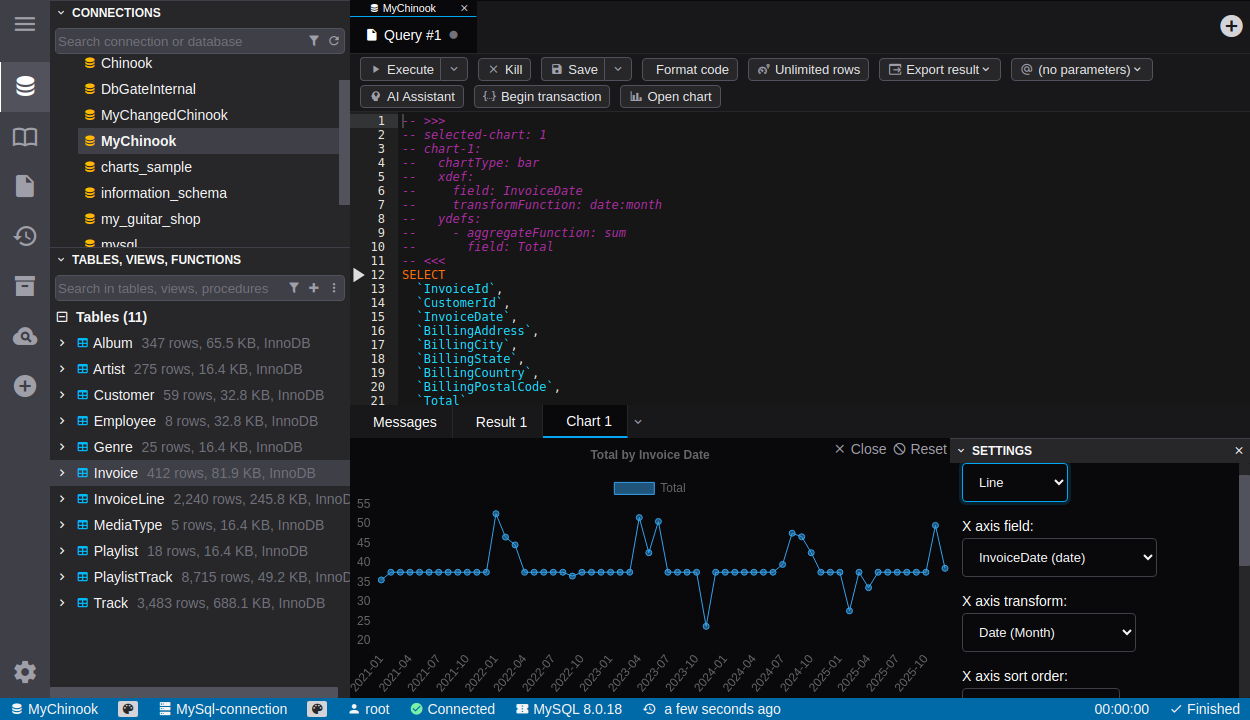Open the cloud sidebar icon
Viewport: 1250px width, 720px height.
coord(25,336)
